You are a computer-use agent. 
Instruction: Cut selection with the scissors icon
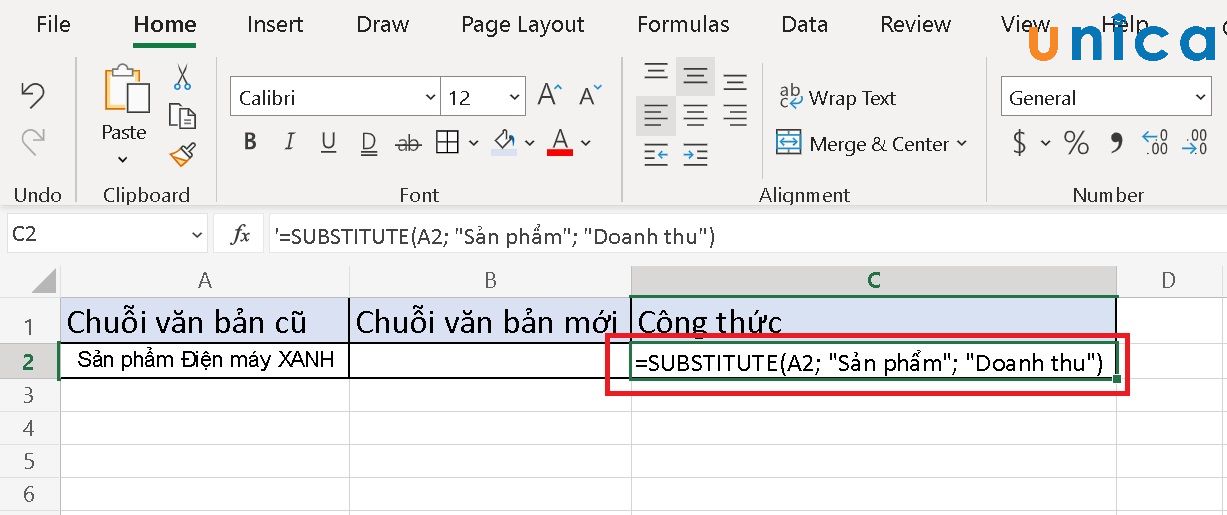pyautogui.click(x=182, y=76)
